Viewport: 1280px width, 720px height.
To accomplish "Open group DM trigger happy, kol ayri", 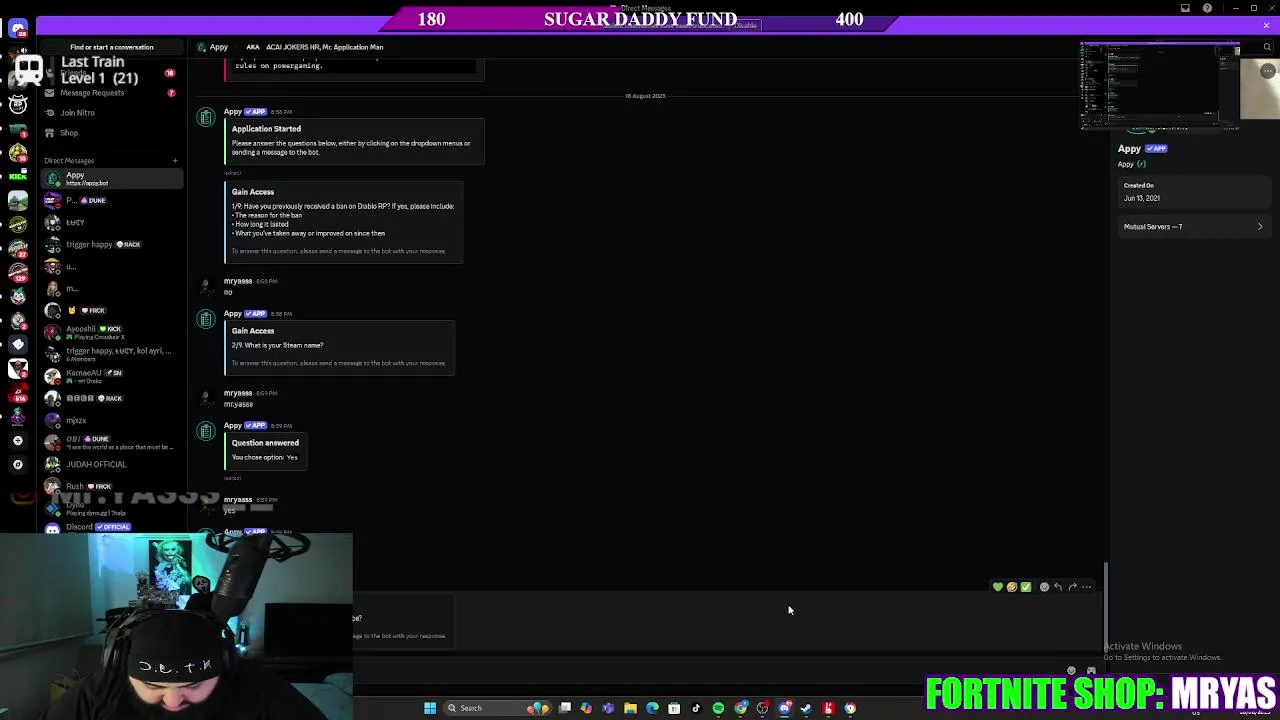I will tap(112, 354).
